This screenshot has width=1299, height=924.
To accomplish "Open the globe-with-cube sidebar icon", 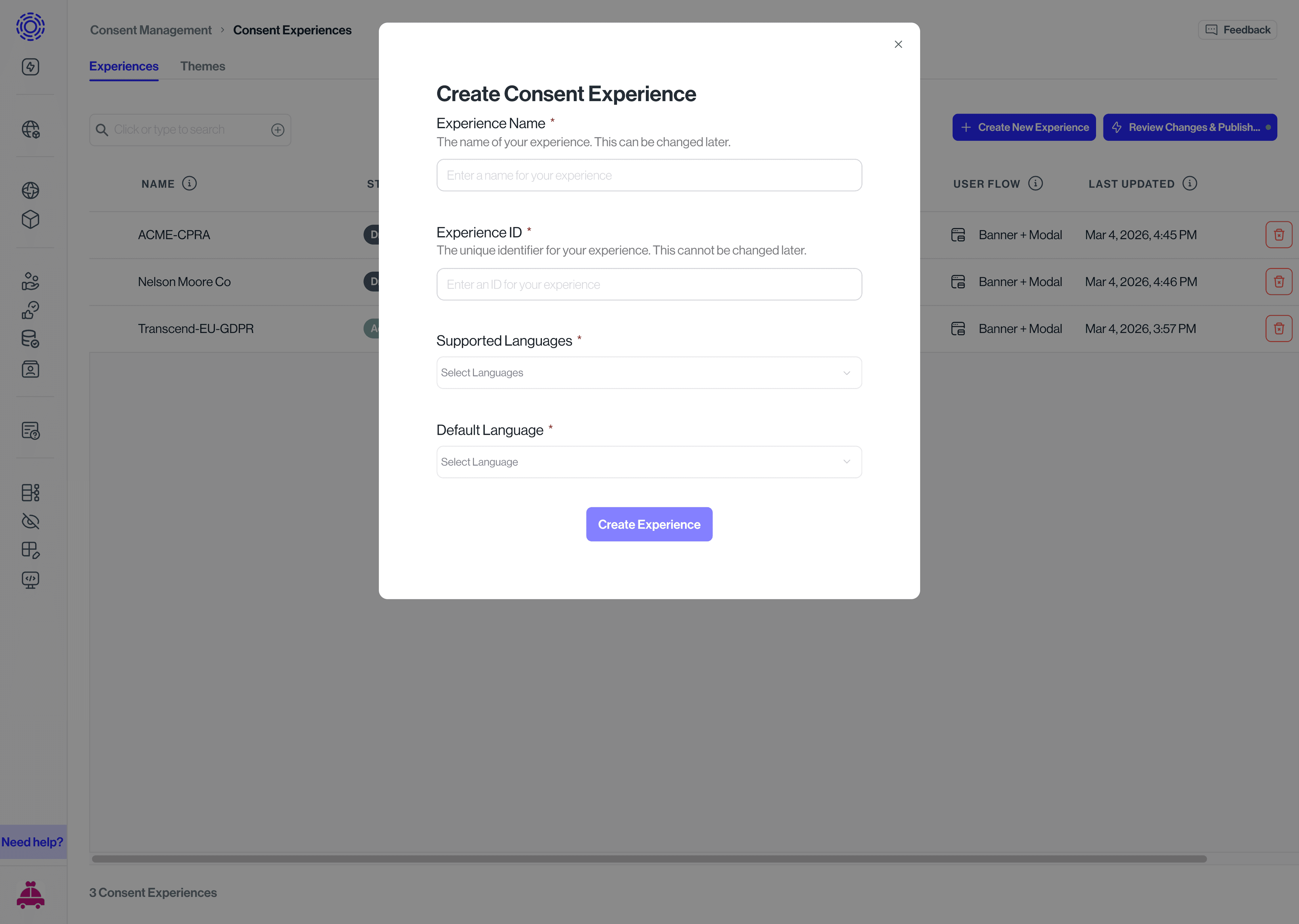I will pyautogui.click(x=30, y=129).
